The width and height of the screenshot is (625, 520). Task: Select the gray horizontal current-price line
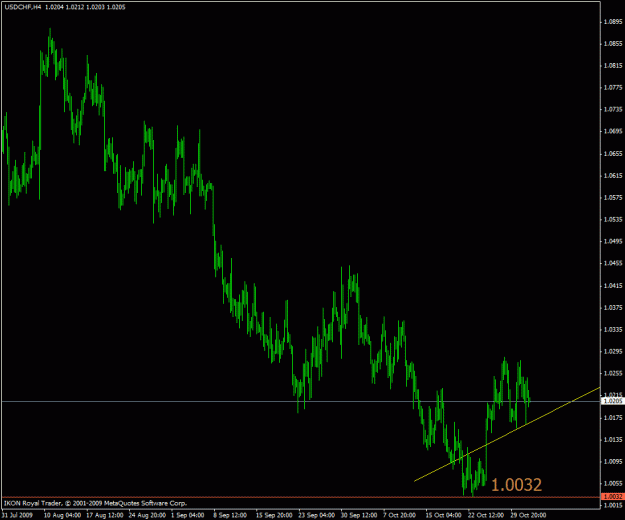pos(301,401)
